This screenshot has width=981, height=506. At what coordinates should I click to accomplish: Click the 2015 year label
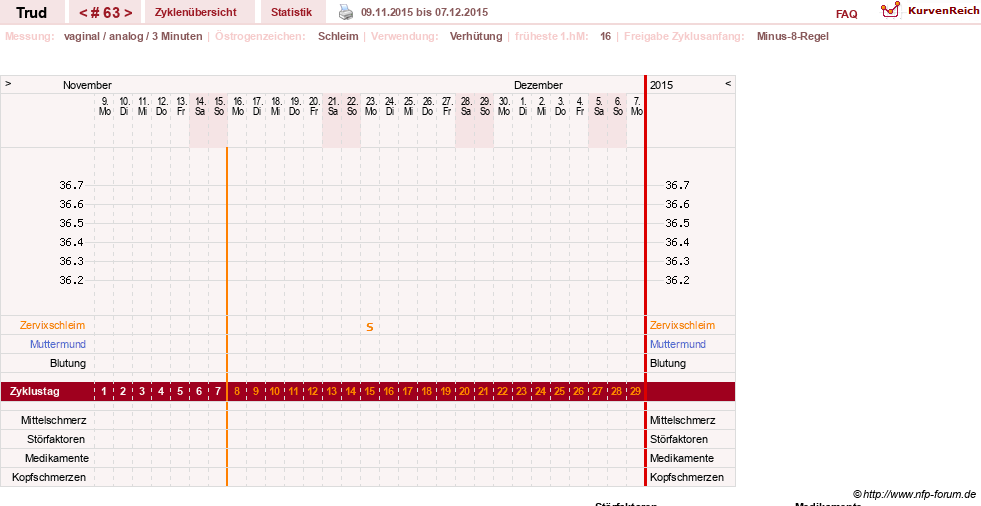661,85
